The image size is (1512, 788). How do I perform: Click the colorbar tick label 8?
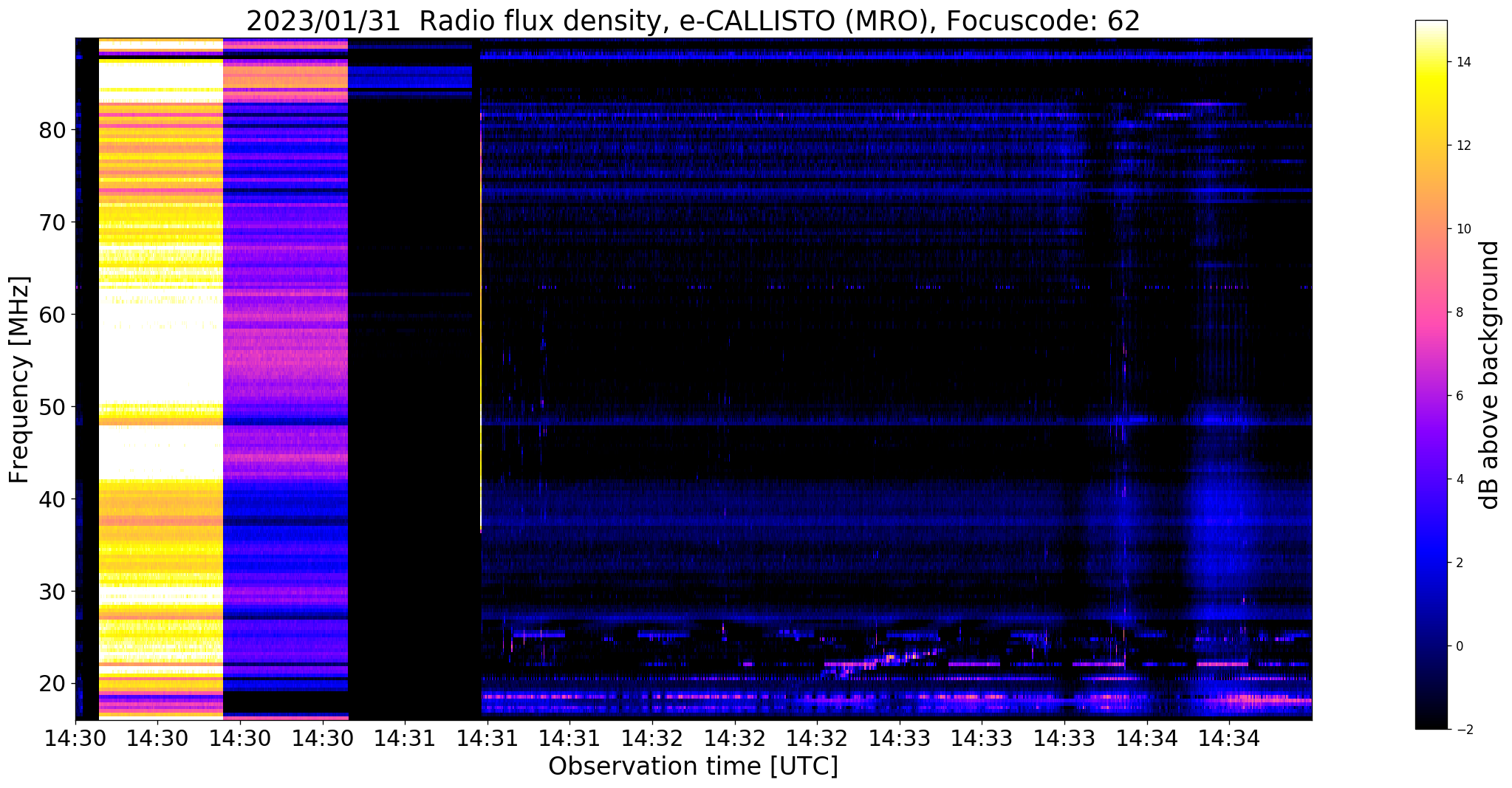1459,312
